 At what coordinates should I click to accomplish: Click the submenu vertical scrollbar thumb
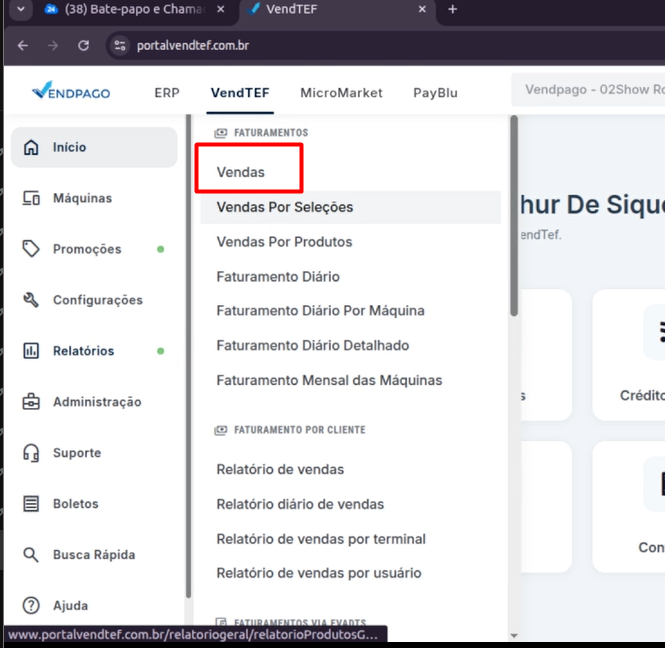click(514, 216)
